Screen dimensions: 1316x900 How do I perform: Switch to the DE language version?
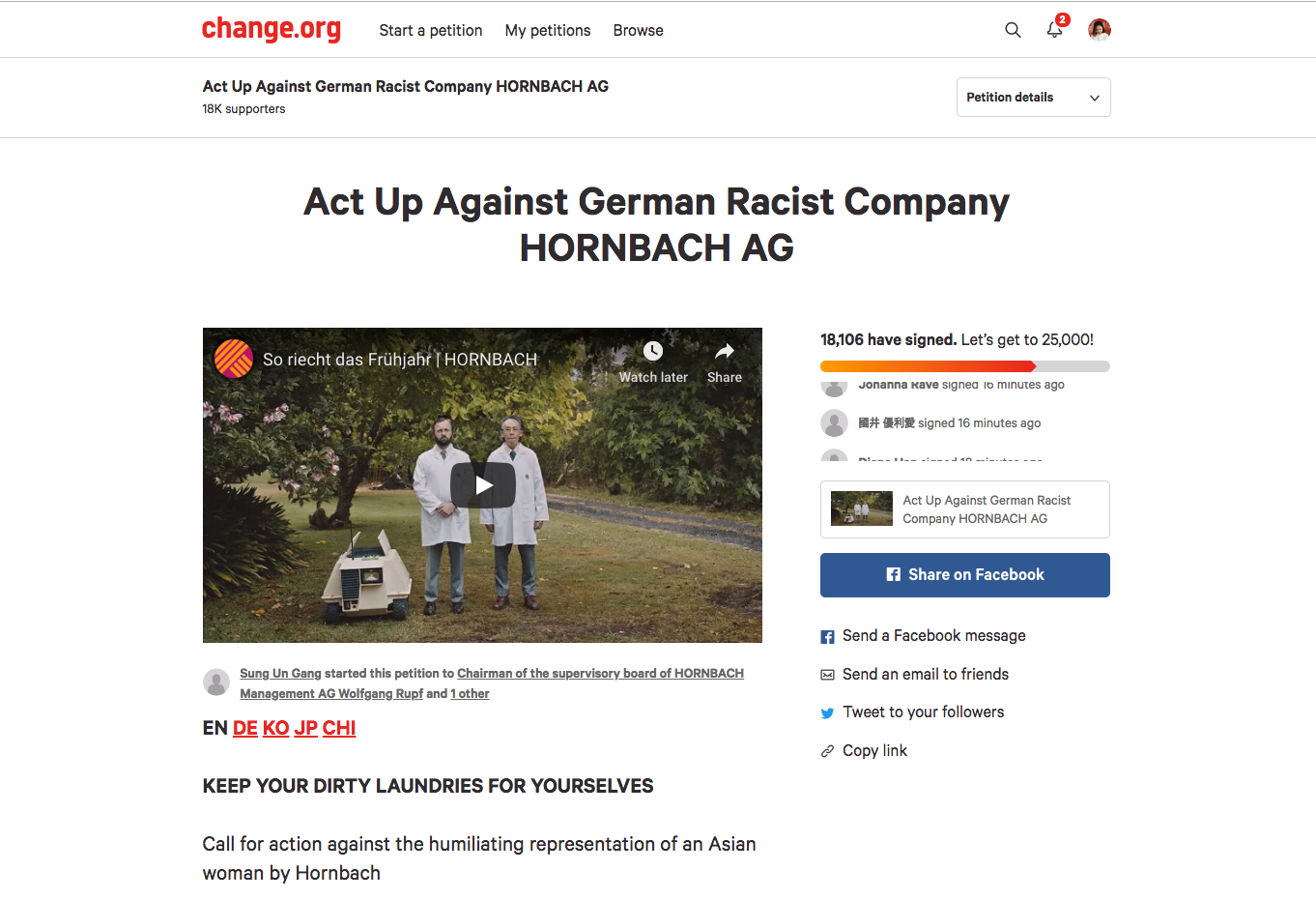[245, 728]
